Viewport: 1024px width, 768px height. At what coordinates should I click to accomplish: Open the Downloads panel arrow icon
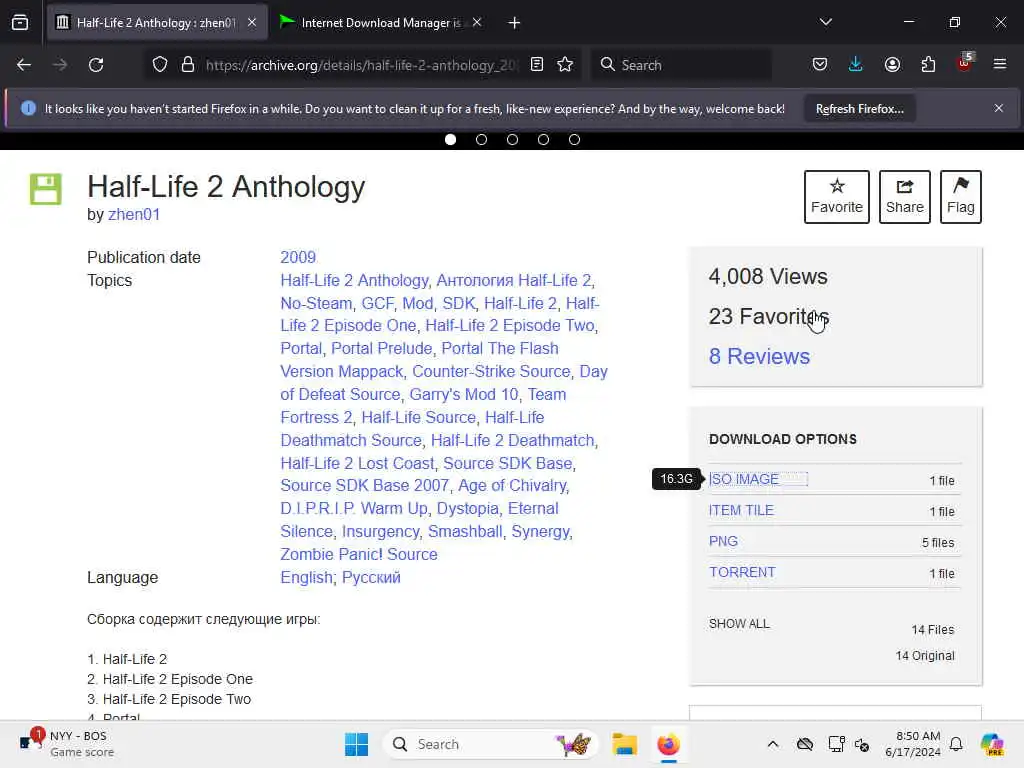tap(856, 65)
